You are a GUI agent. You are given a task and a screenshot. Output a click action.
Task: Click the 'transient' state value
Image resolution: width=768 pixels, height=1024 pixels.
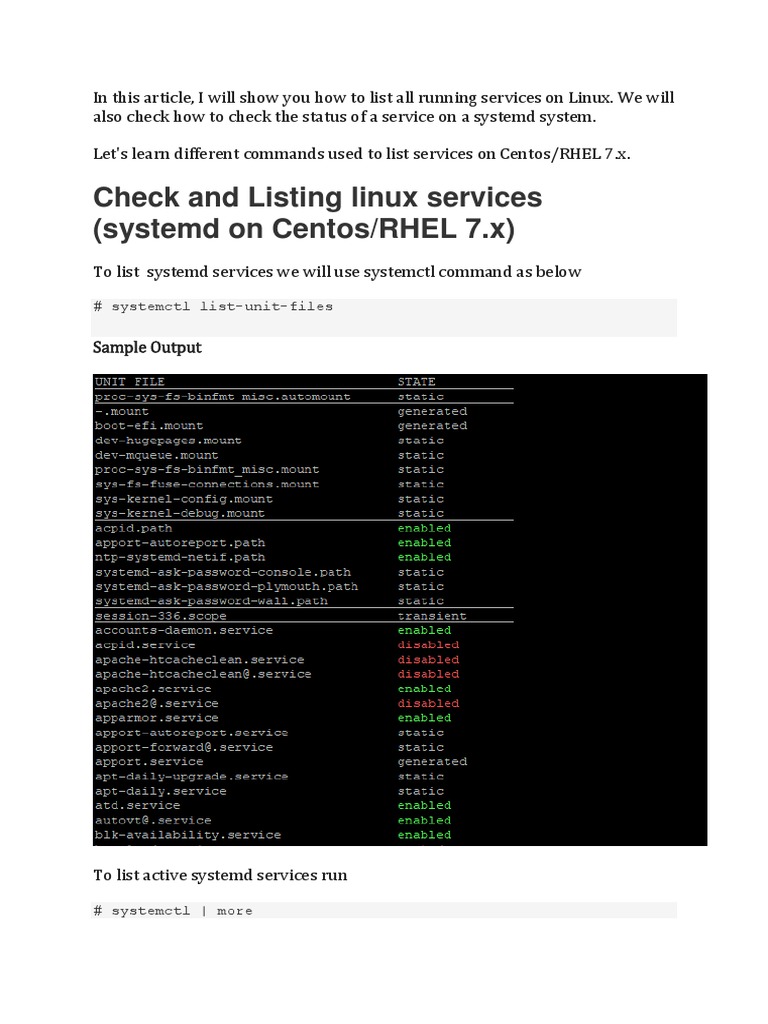[x=432, y=616]
